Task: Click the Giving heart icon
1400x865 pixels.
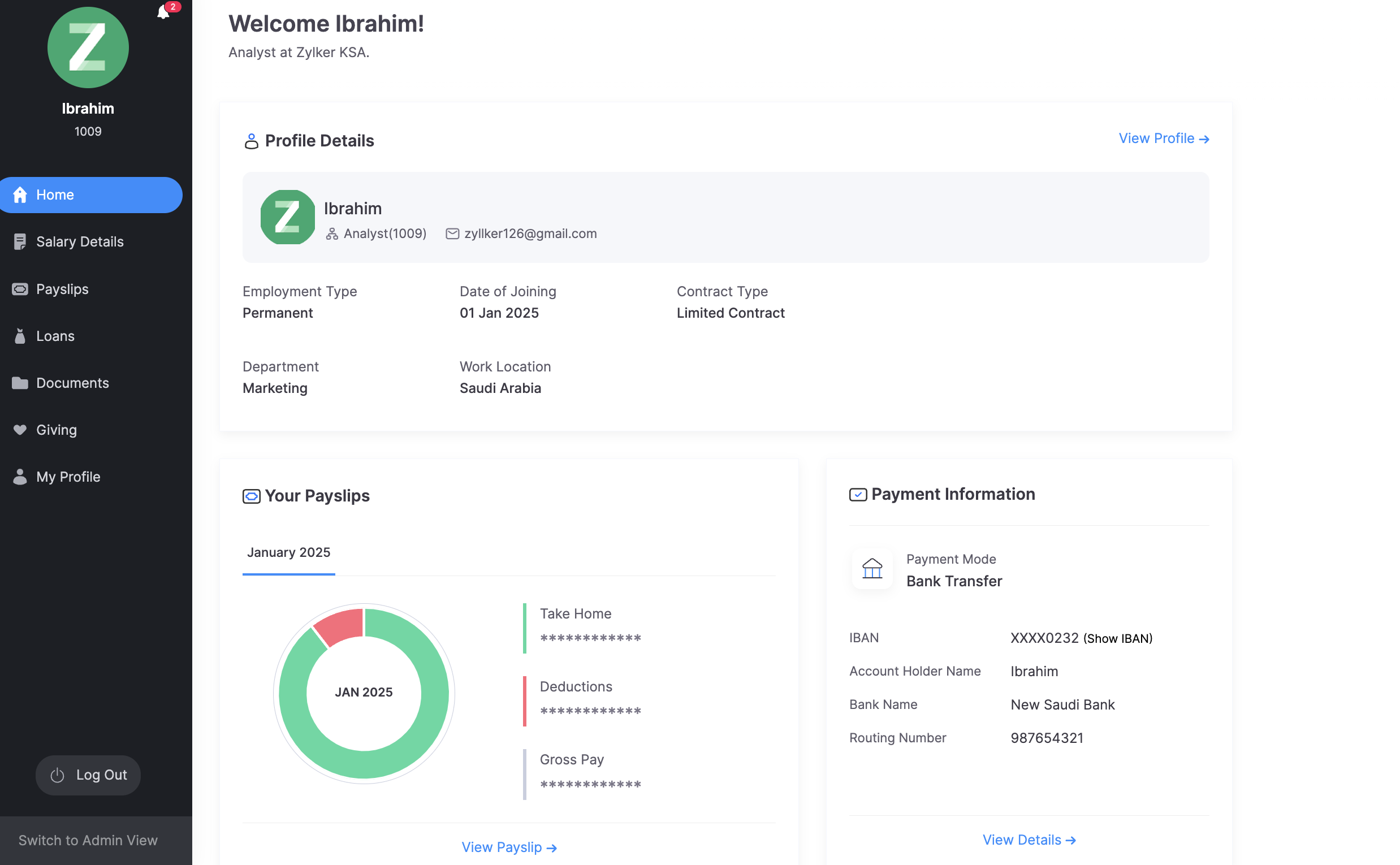Action: click(20, 430)
